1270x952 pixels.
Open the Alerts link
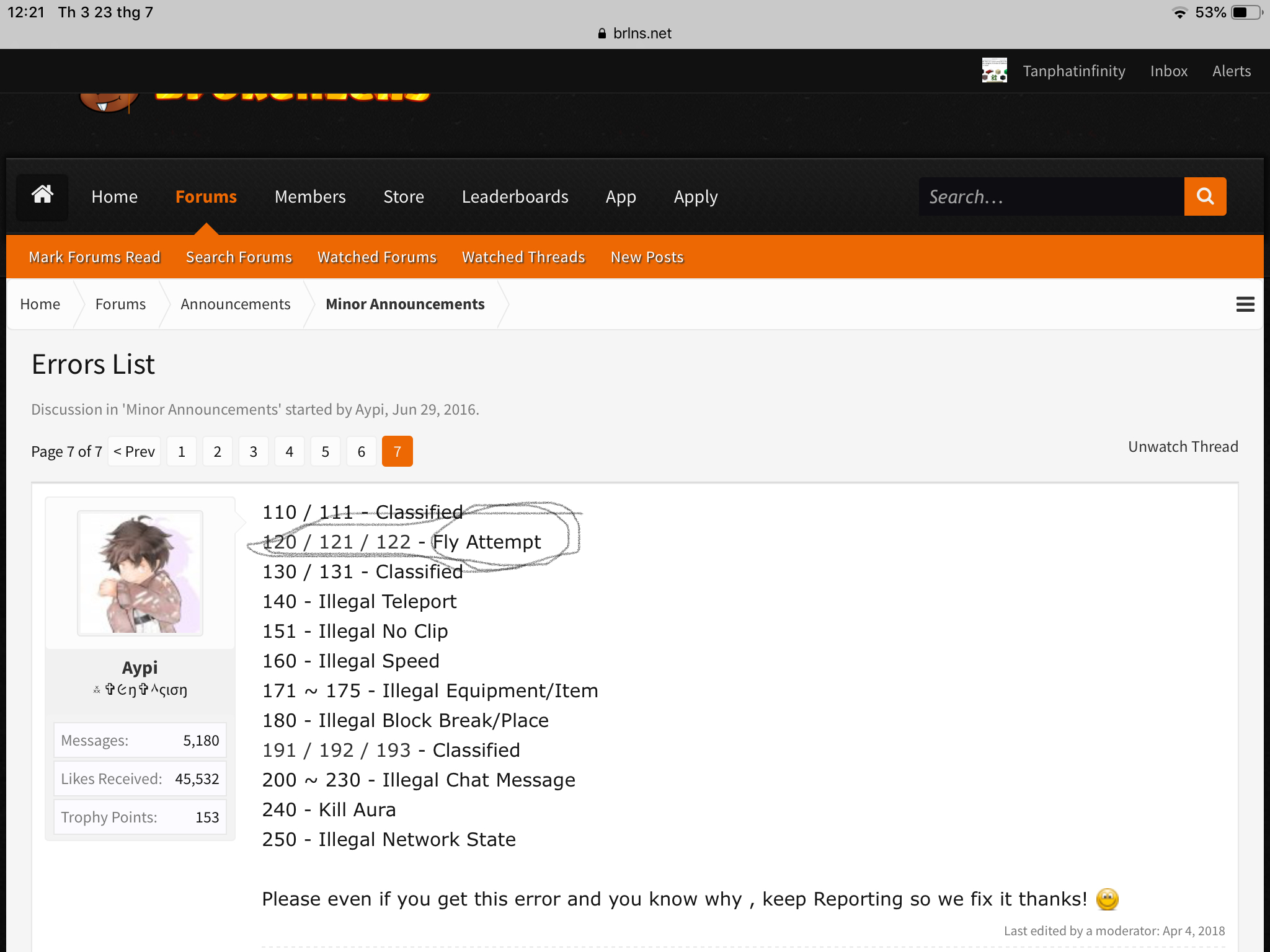tap(1232, 71)
